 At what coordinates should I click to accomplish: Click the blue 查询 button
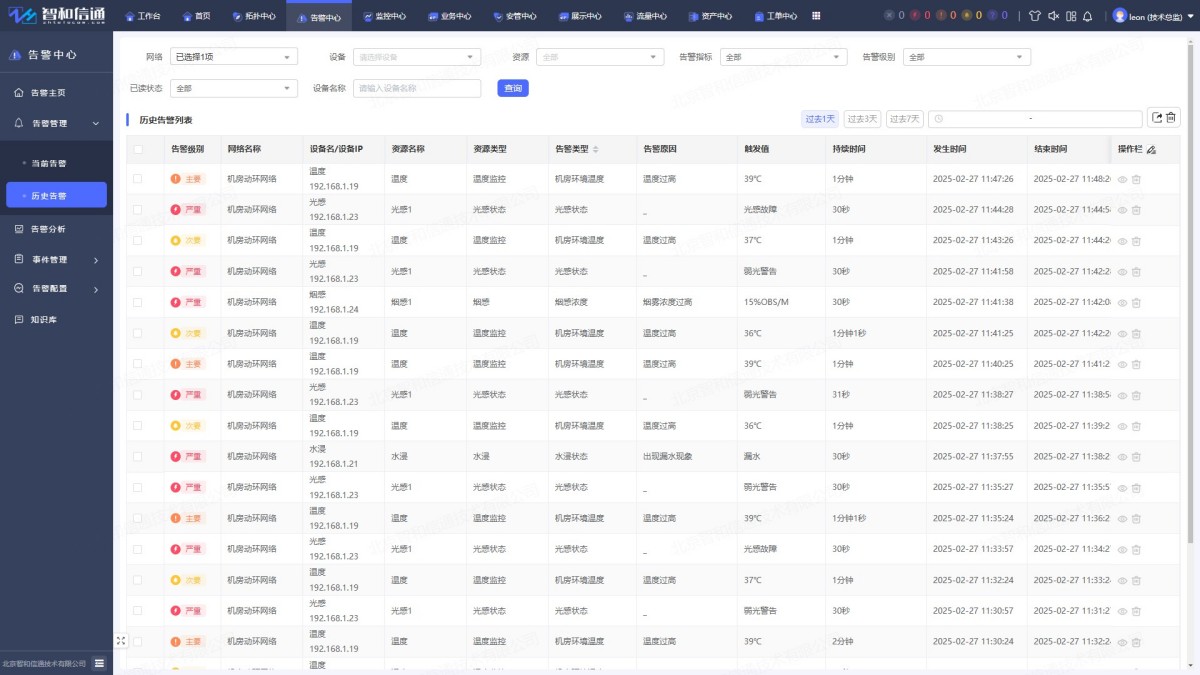coord(513,88)
